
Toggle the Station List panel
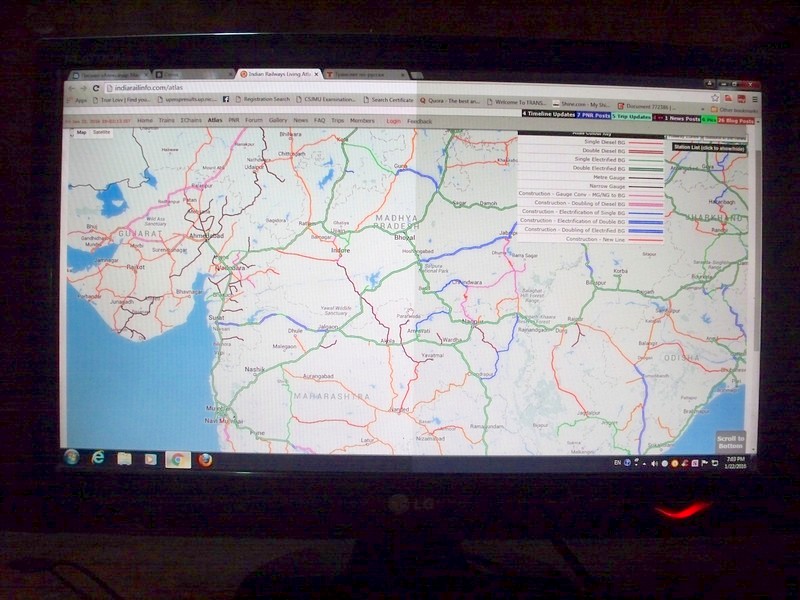point(708,147)
